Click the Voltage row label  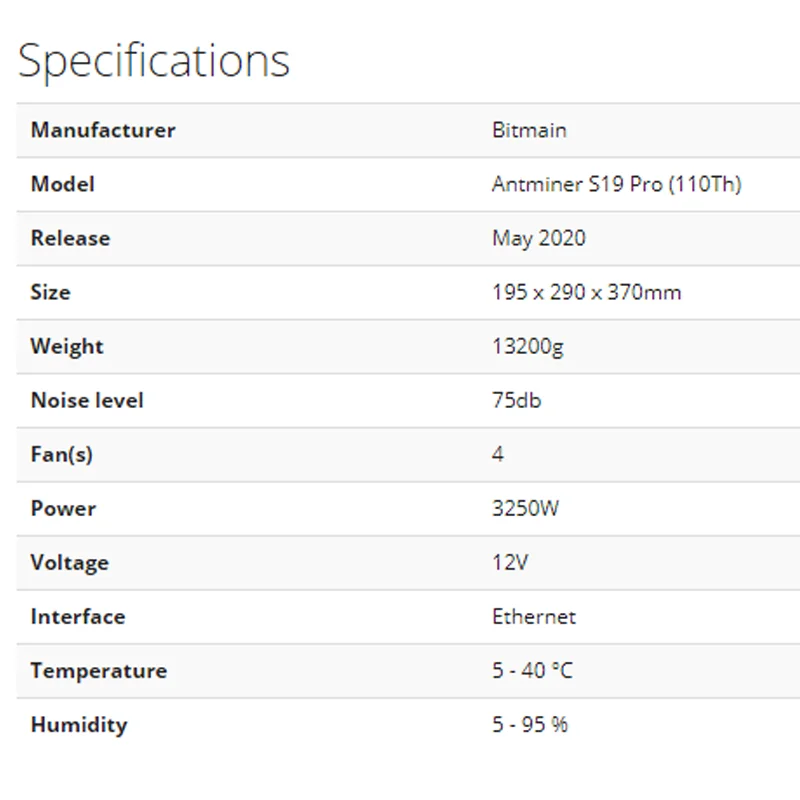[69, 562]
